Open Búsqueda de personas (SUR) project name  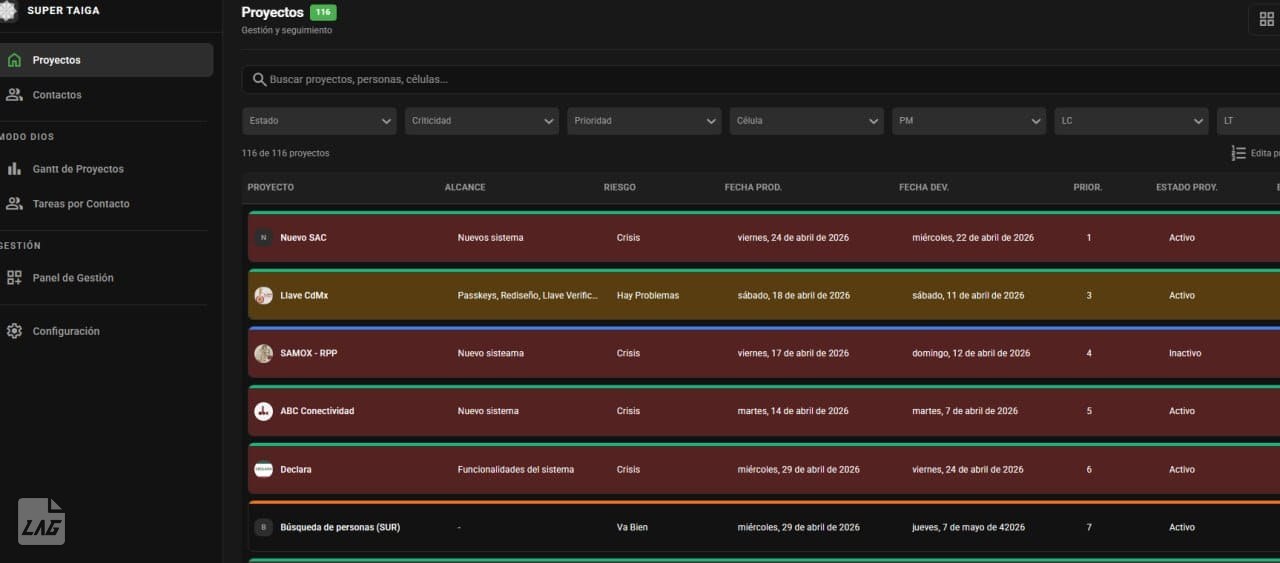(x=340, y=527)
